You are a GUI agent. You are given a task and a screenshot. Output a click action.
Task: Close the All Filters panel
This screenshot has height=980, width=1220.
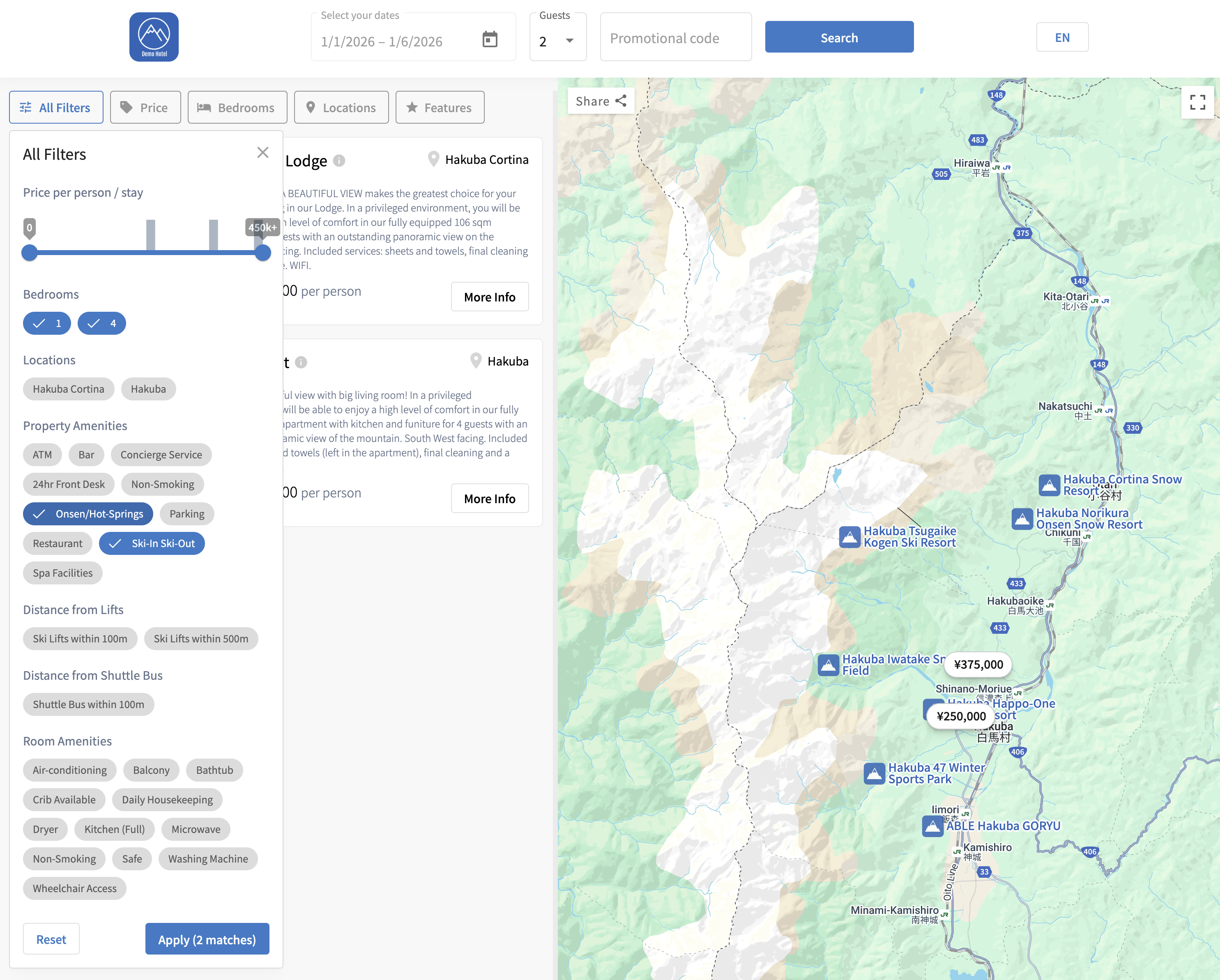(262, 153)
